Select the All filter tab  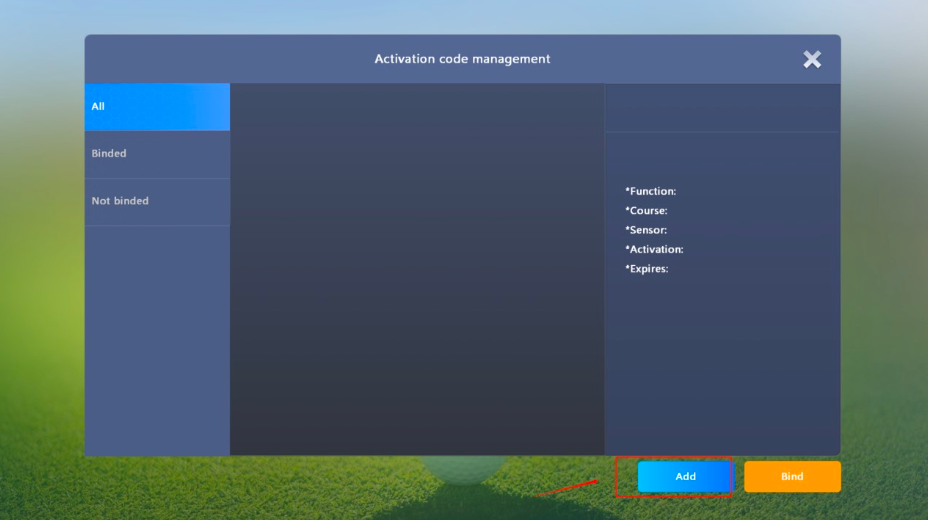pos(157,106)
